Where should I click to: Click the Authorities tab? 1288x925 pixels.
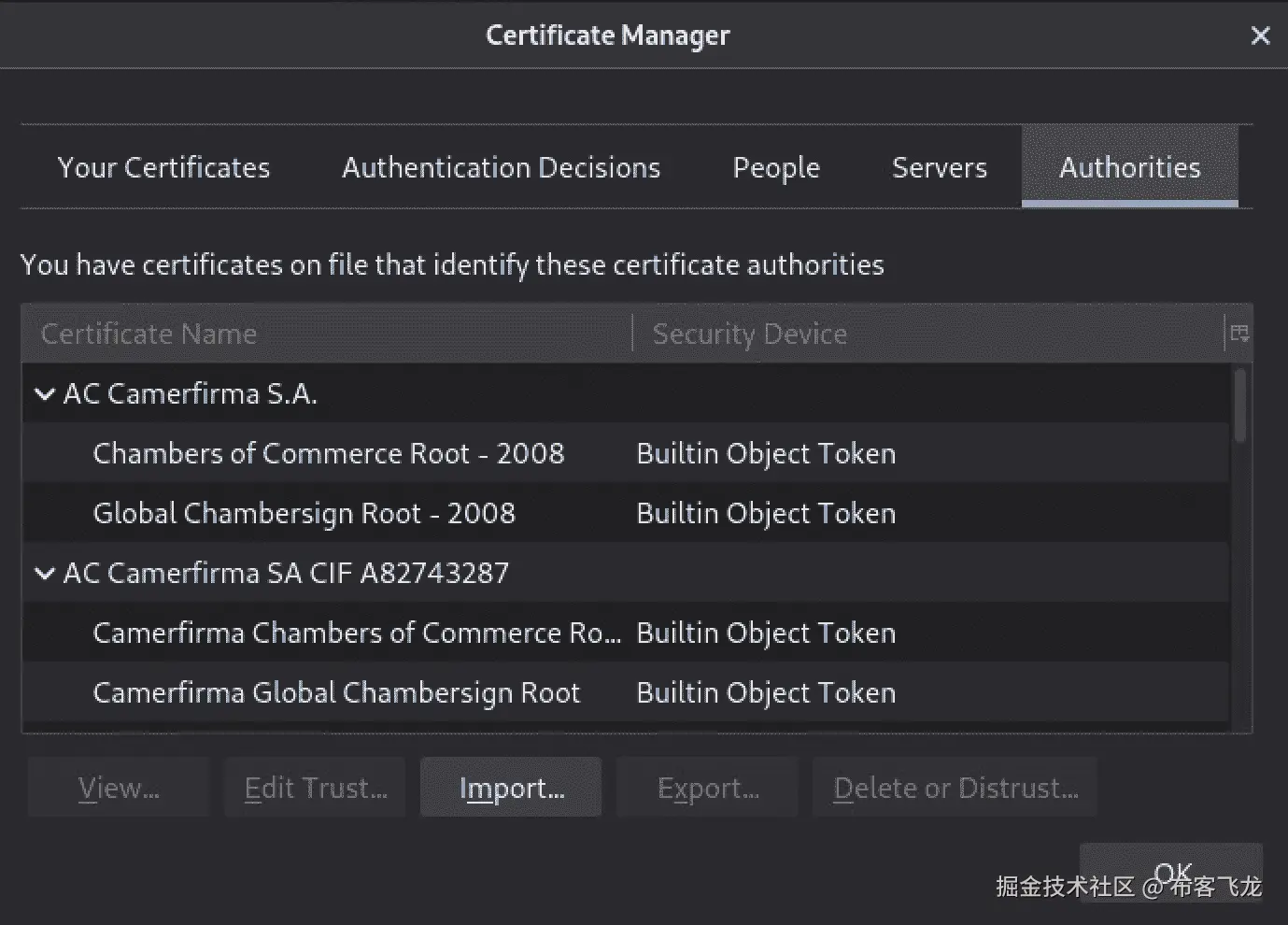(x=1129, y=167)
